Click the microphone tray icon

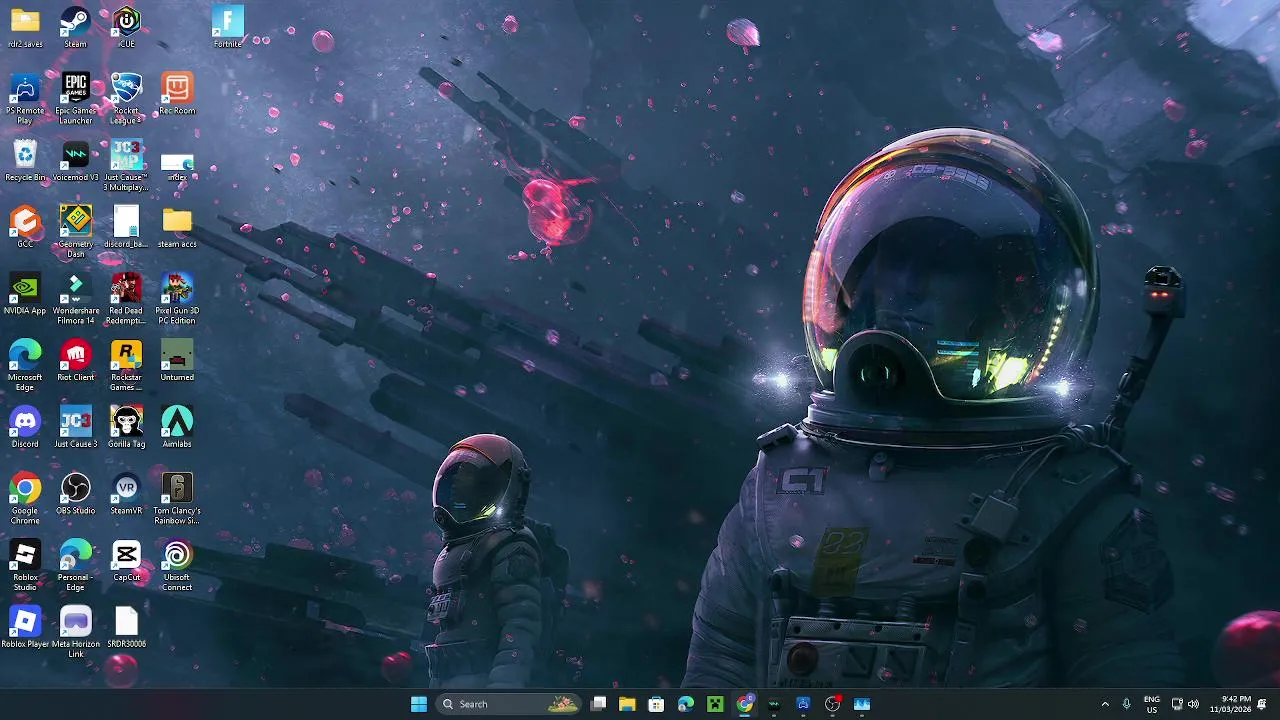(x=1126, y=704)
